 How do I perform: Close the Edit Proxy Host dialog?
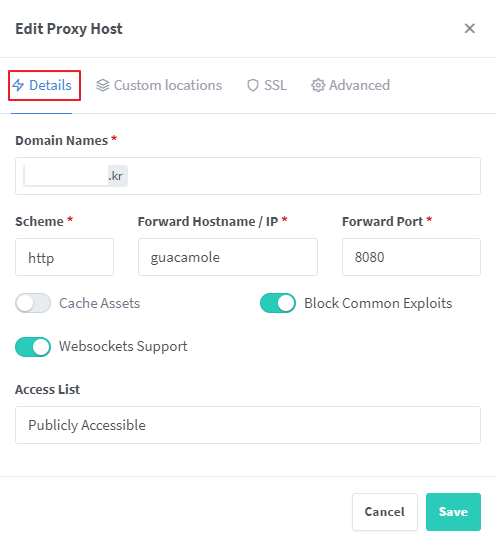[470, 29]
